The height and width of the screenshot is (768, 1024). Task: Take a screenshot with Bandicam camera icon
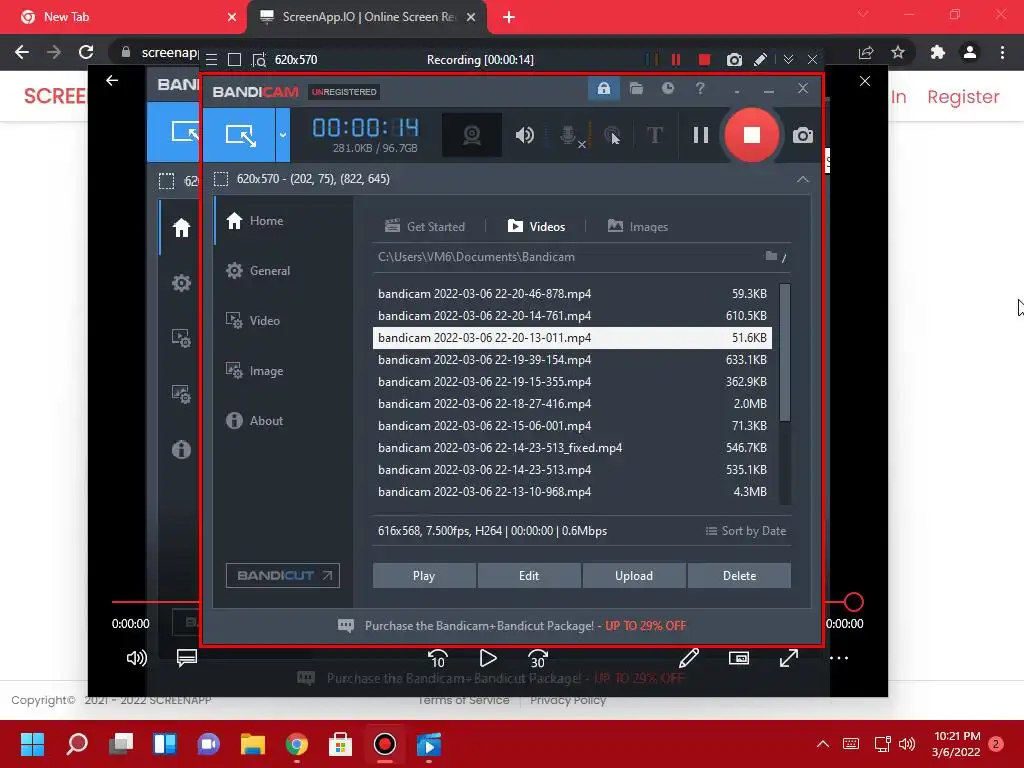tap(803, 135)
